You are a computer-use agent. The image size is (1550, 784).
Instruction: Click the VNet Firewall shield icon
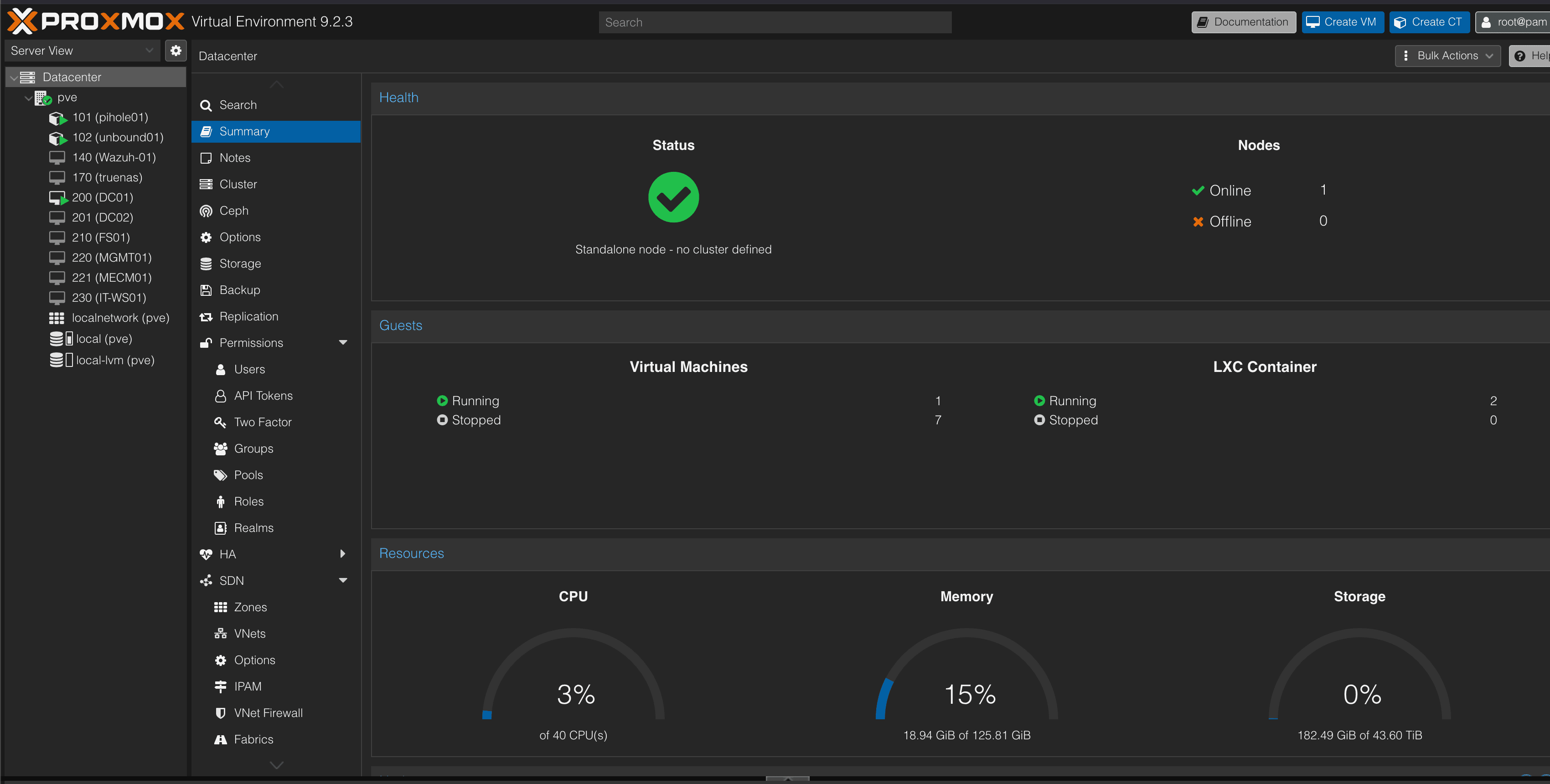coord(220,713)
